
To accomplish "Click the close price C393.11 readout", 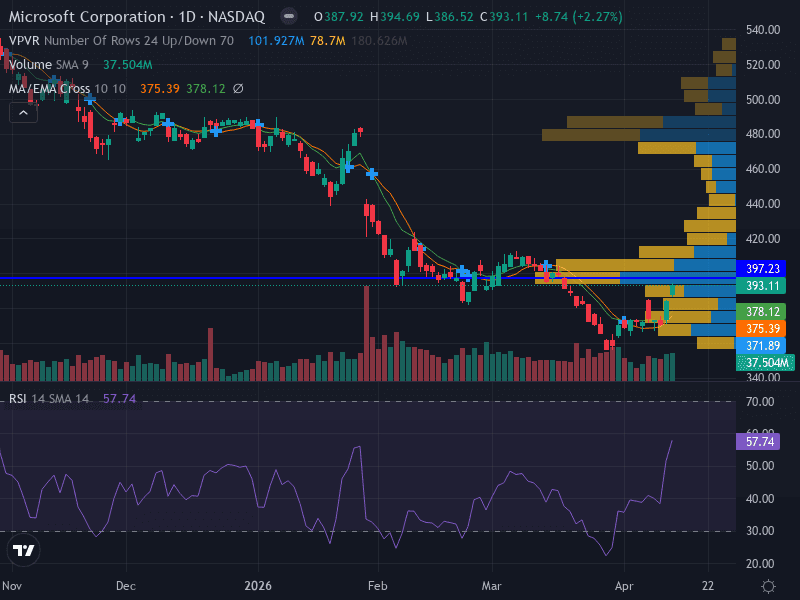I will (x=504, y=17).
